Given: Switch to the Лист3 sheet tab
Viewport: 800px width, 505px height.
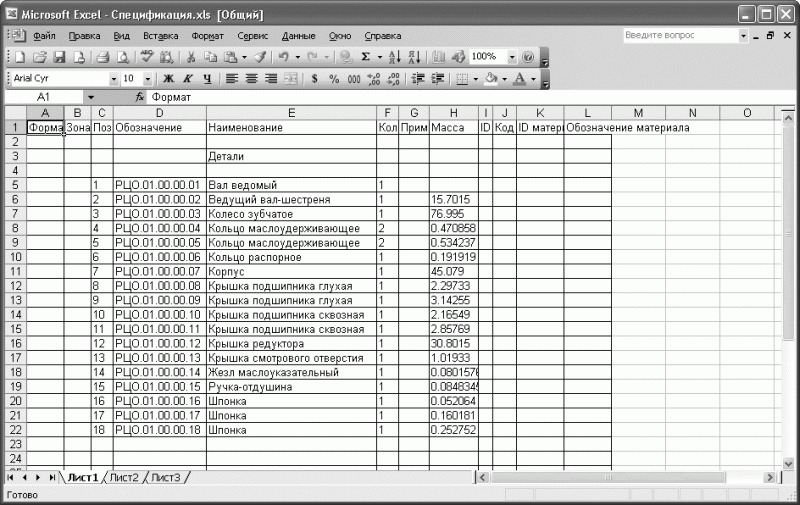Looking at the screenshot, I should (165, 477).
